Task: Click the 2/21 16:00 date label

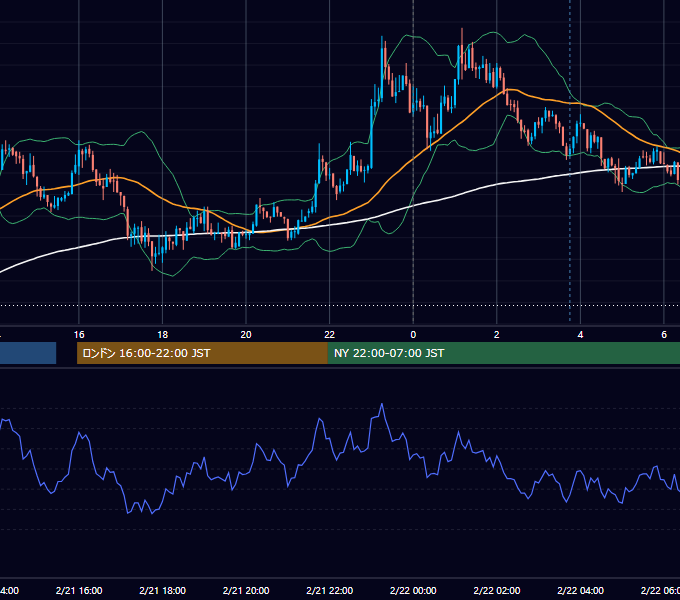Action: tap(79, 590)
